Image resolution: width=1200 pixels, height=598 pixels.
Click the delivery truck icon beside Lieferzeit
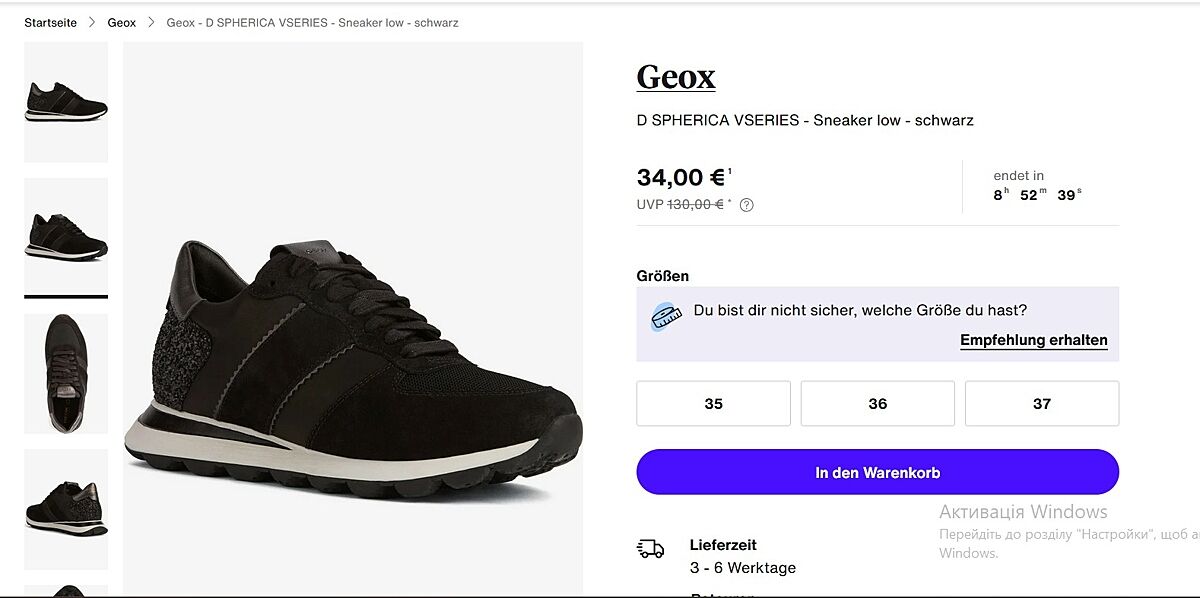point(650,548)
